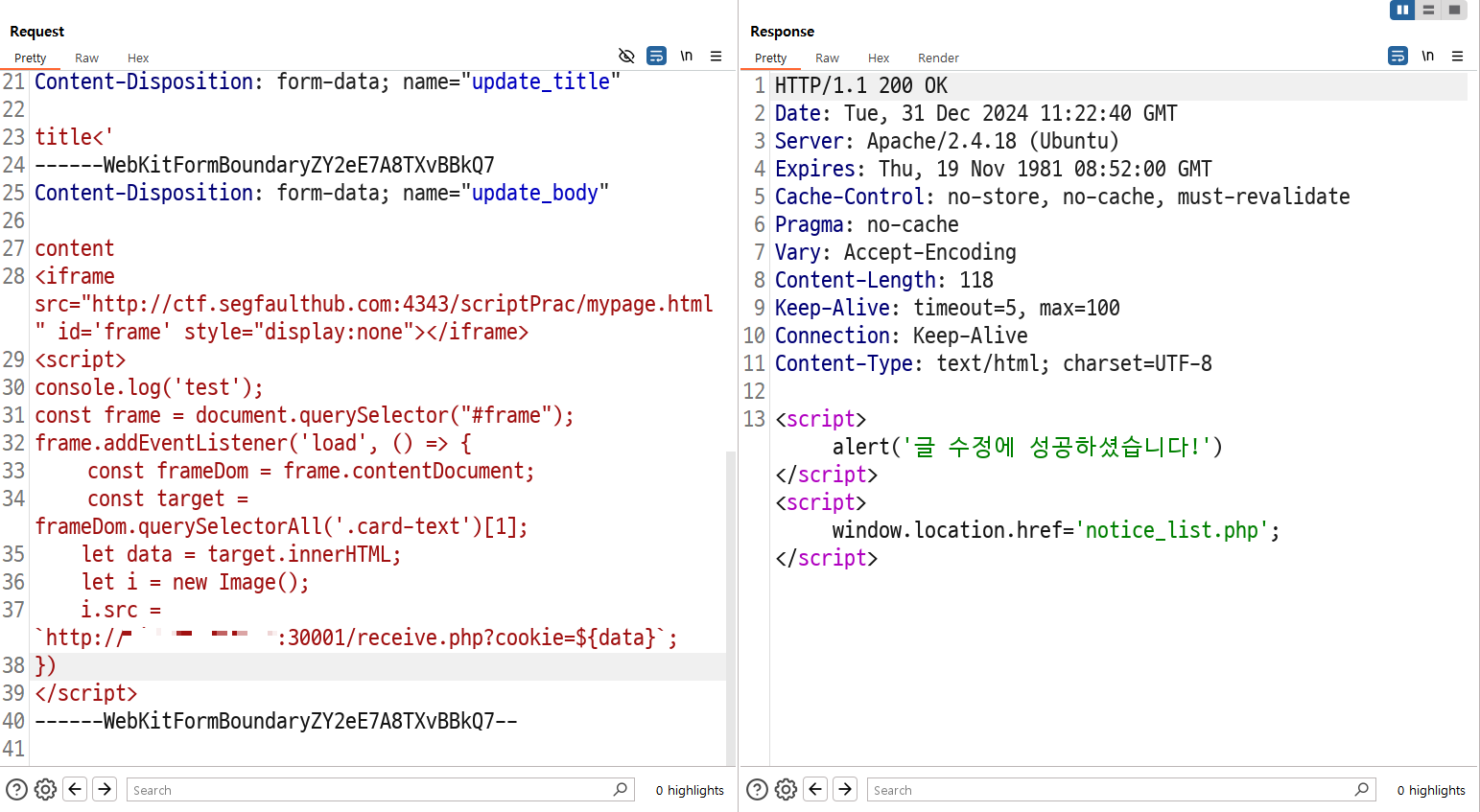Open help icon under Request panel
1480x812 pixels.
(x=17, y=789)
